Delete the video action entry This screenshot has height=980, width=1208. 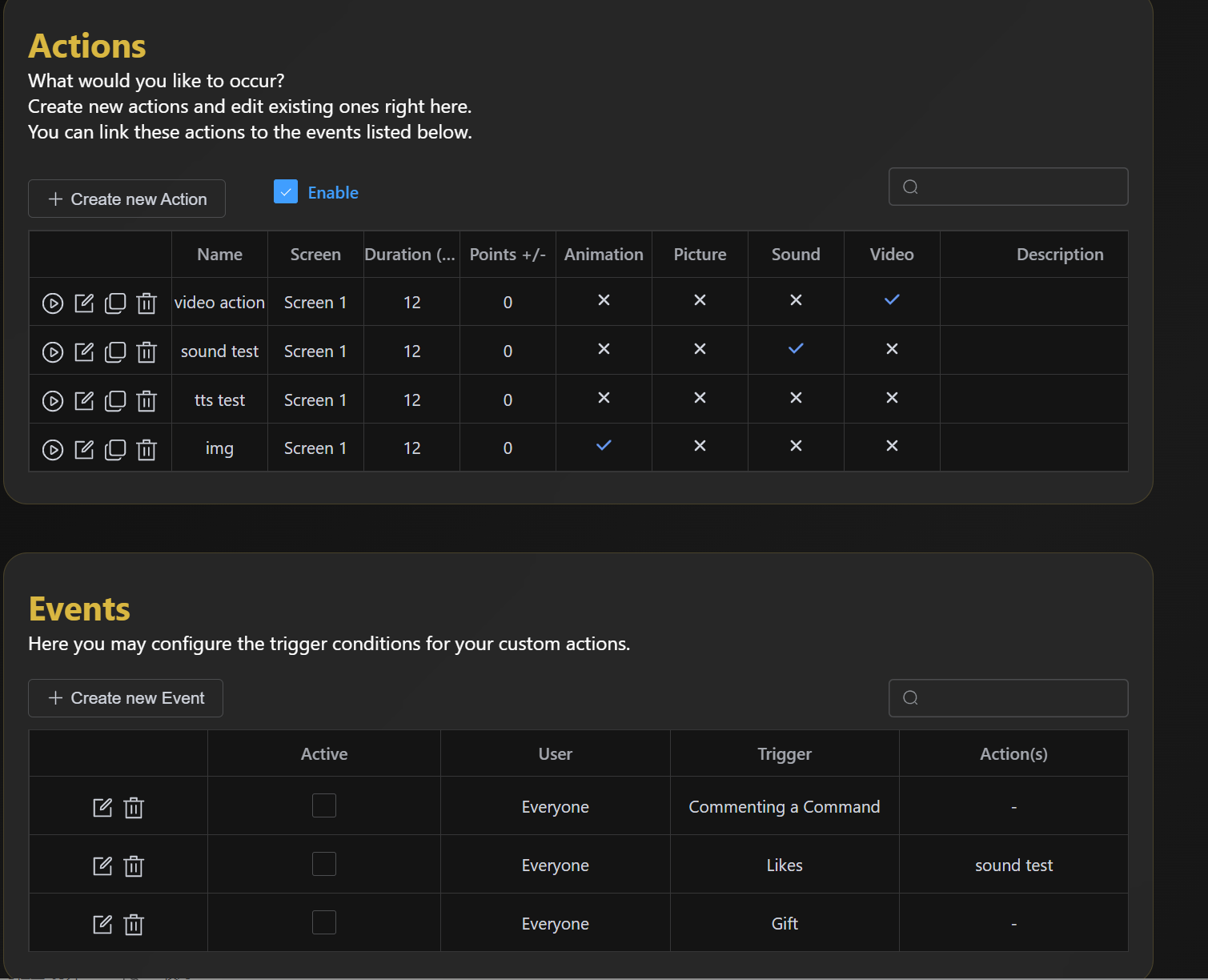[x=146, y=303]
